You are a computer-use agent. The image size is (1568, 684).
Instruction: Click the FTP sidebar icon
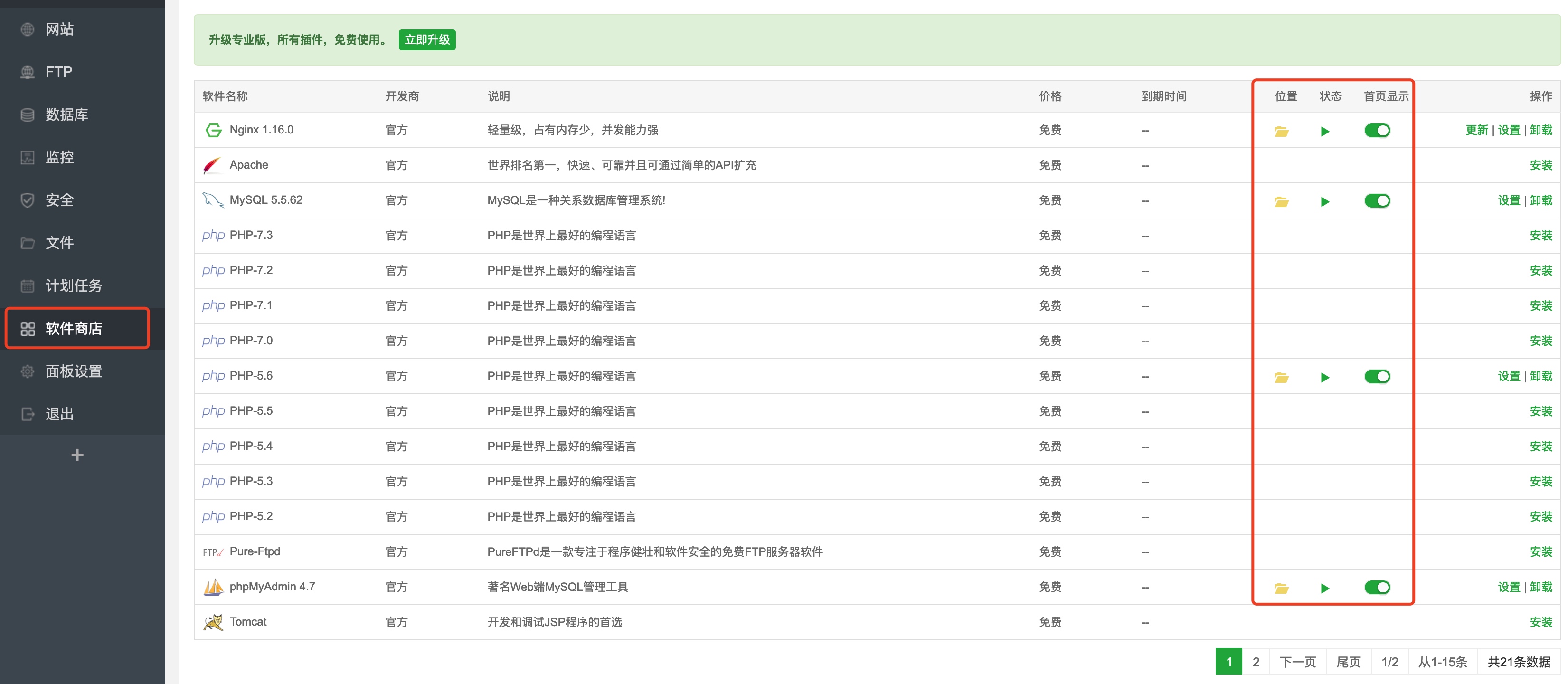(x=28, y=72)
